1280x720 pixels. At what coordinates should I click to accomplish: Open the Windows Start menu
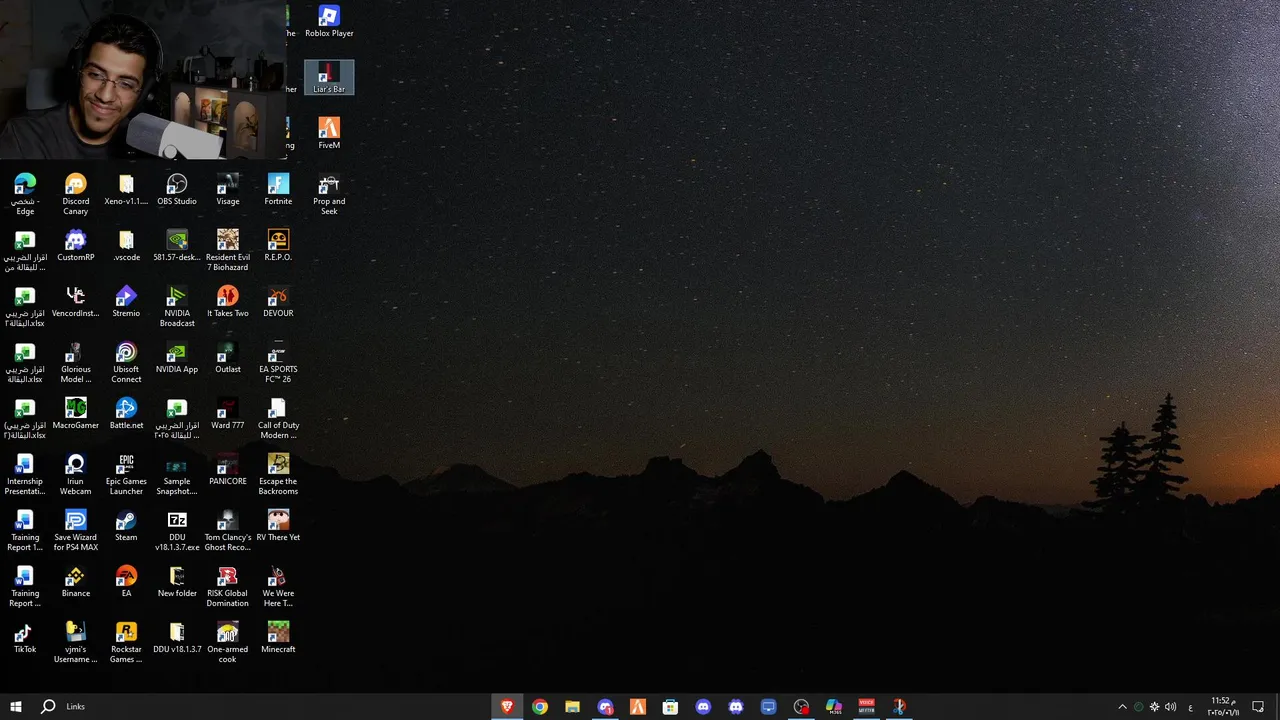[16, 706]
